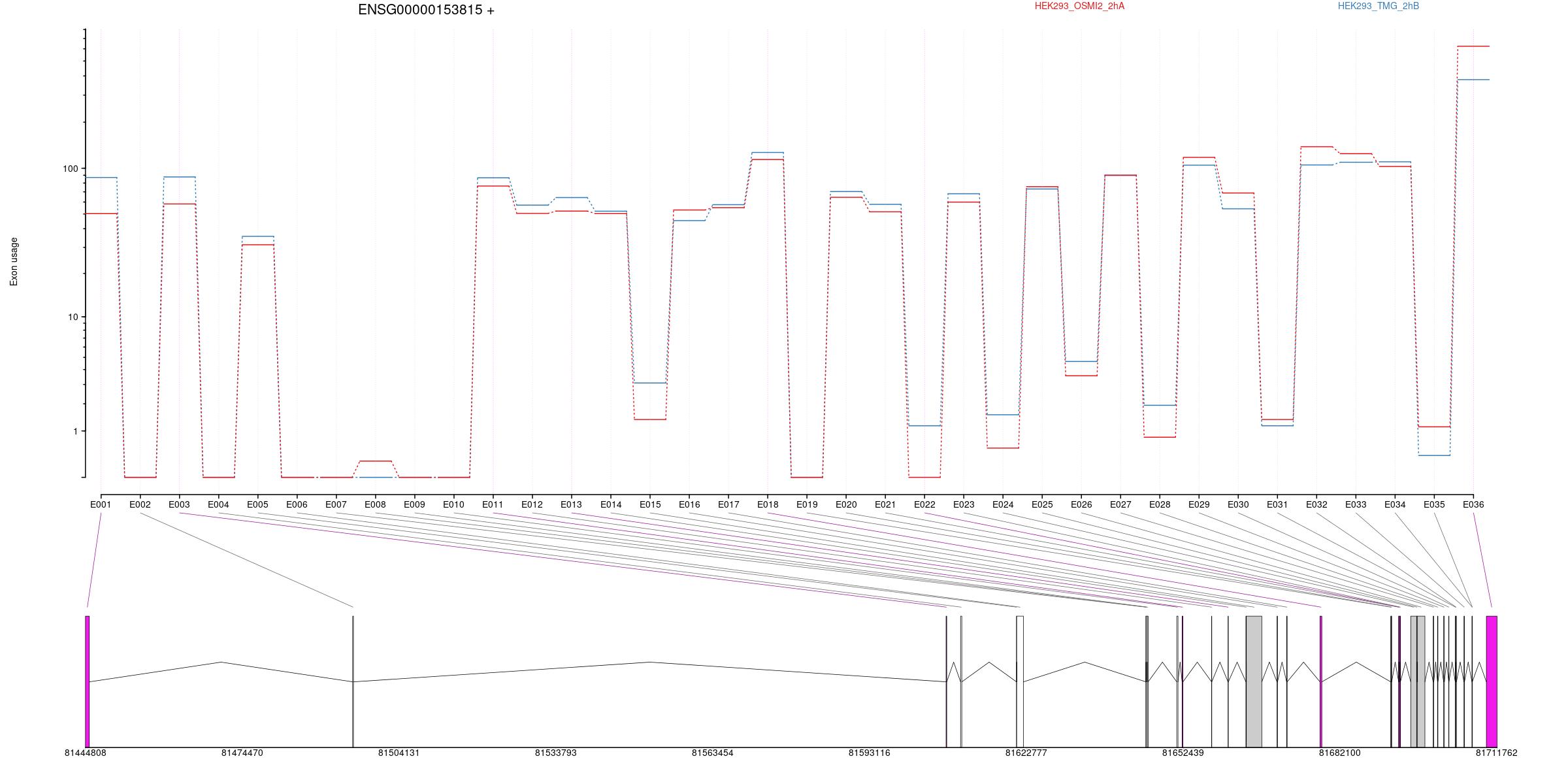This screenshot has width=1568, height=784.
Task: Click exon label E021
Action: pos(885,504)
